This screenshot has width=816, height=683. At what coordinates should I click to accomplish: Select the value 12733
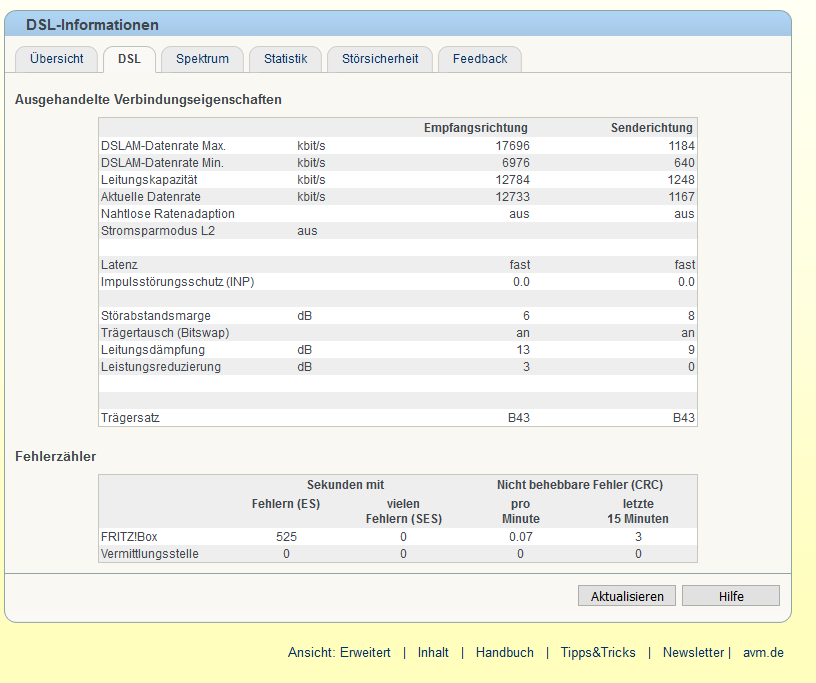(512, 197)
